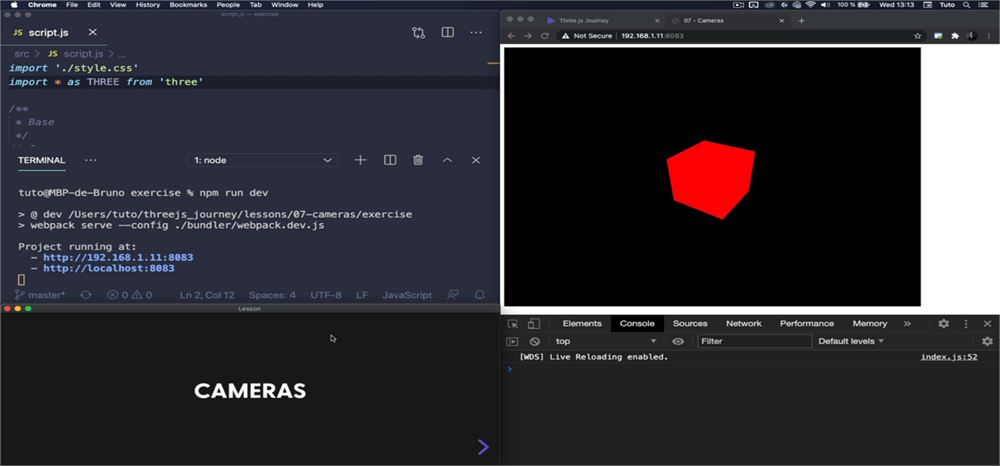Close the DevTools panel
Image resolution: width=1000 pixels, height=466 pixels.
(987, 324)
